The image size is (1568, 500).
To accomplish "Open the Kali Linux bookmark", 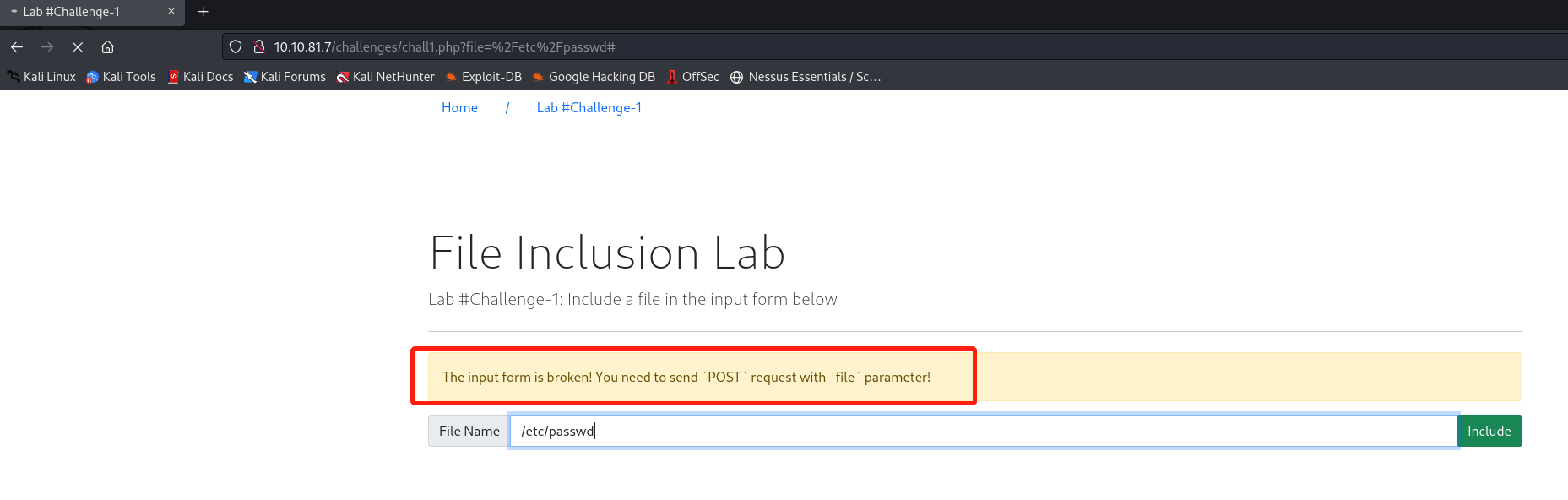I will click(42, 77).
